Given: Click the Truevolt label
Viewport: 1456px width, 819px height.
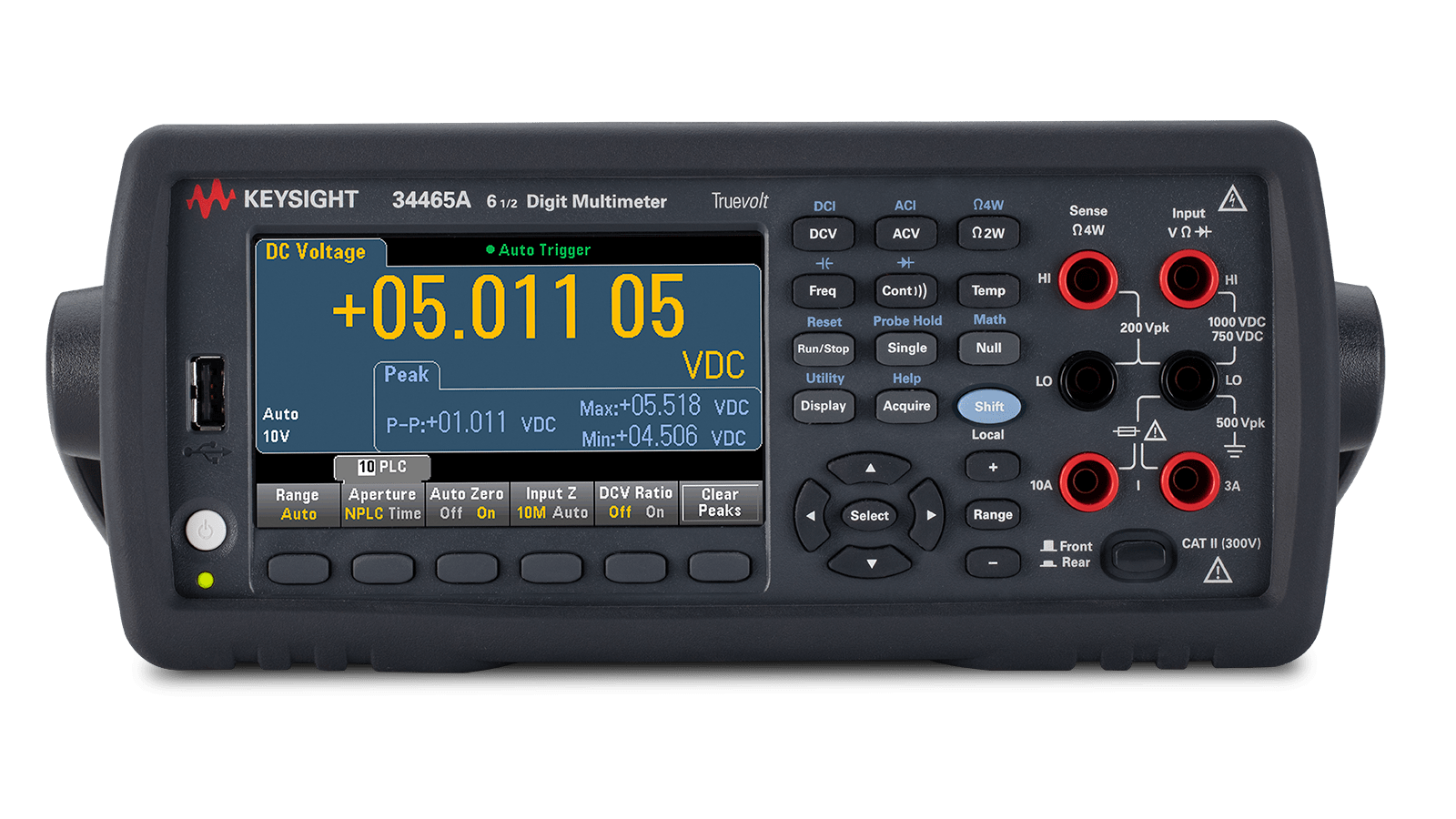Looking at the screenshot, I should (x=740, y=201).
